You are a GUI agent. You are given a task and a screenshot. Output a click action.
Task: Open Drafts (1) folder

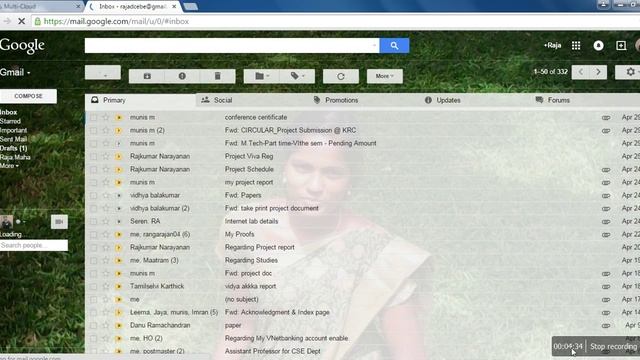tap(13, 148)
